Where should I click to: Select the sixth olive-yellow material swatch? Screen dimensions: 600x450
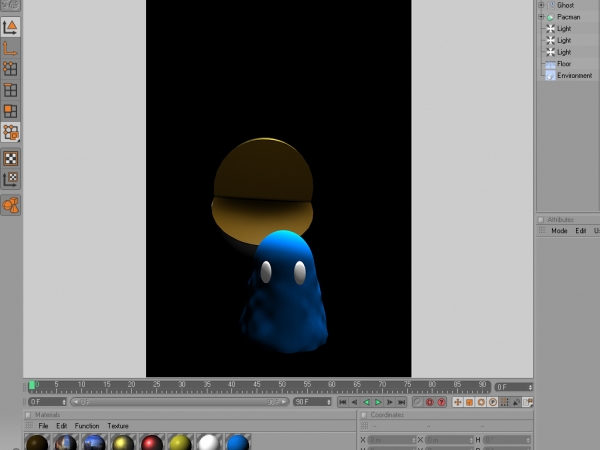click(181, 442)
